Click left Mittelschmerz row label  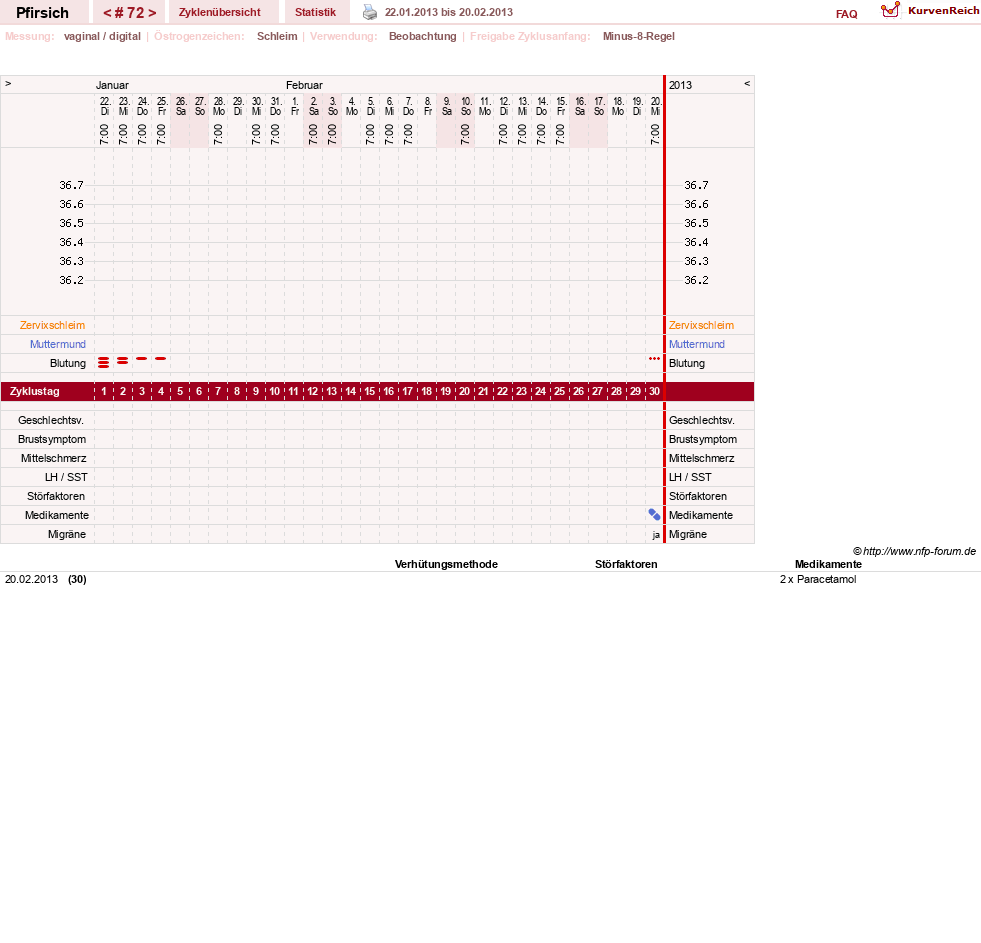pos(53,458)
